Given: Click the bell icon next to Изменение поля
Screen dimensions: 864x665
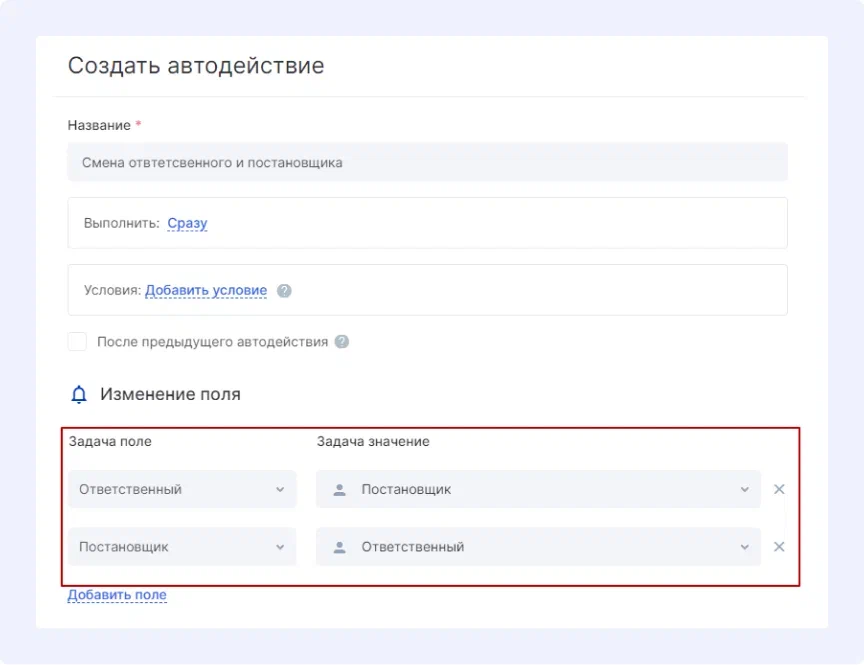Looking at the screenshot, I should (x=77, y=393).
